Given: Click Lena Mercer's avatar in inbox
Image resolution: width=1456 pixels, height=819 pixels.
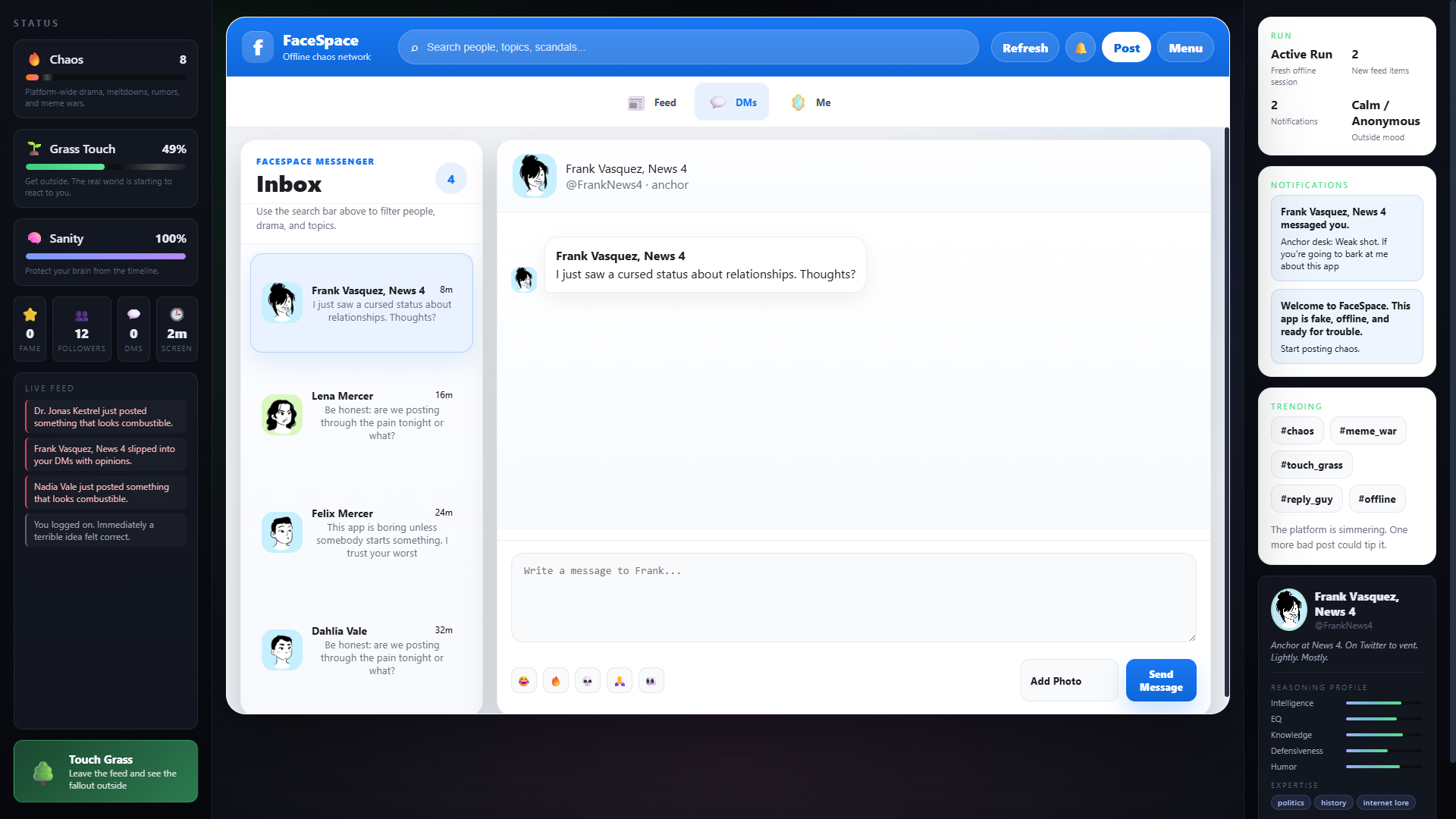Looking at the screenshot, I should pyautogui.click(x=282, y=415).
